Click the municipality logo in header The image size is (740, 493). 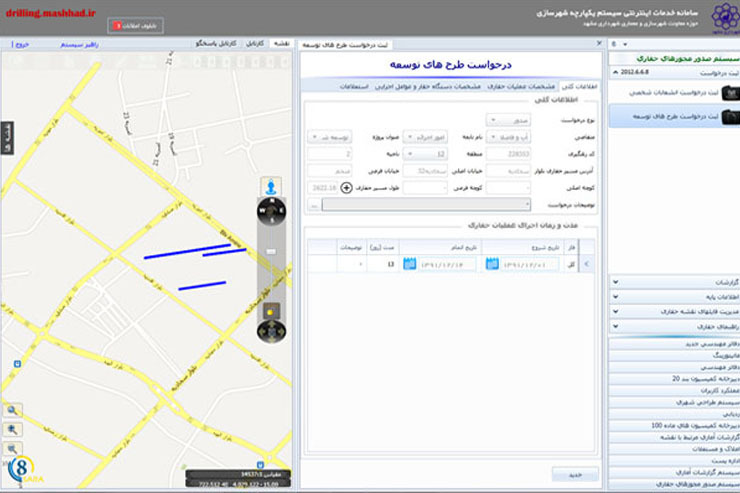click(725, 17)
